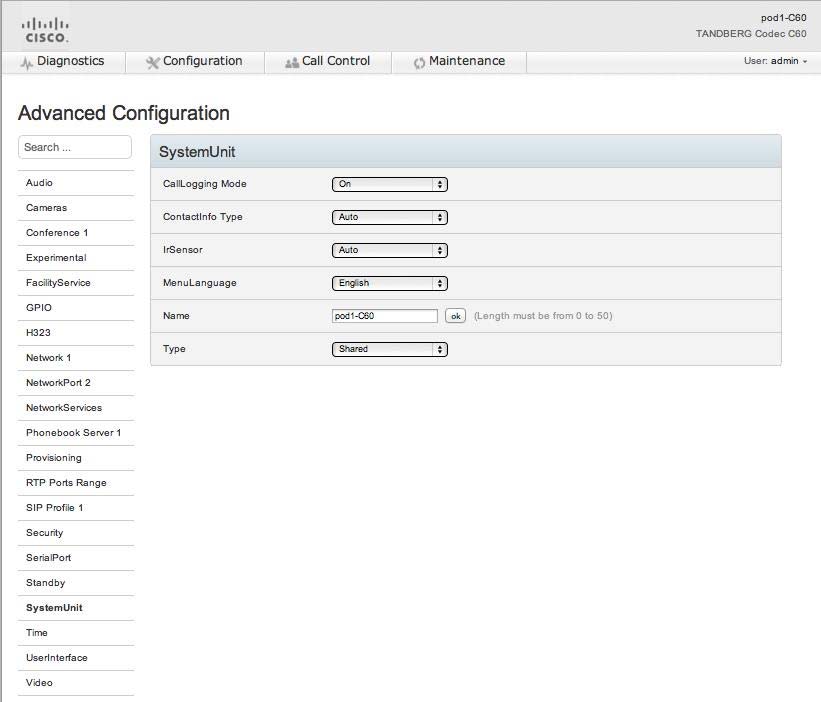Select UserInterface in the sidebar
Image resolution: width=821 pixels, height=702 pixels.
(76, 658)
